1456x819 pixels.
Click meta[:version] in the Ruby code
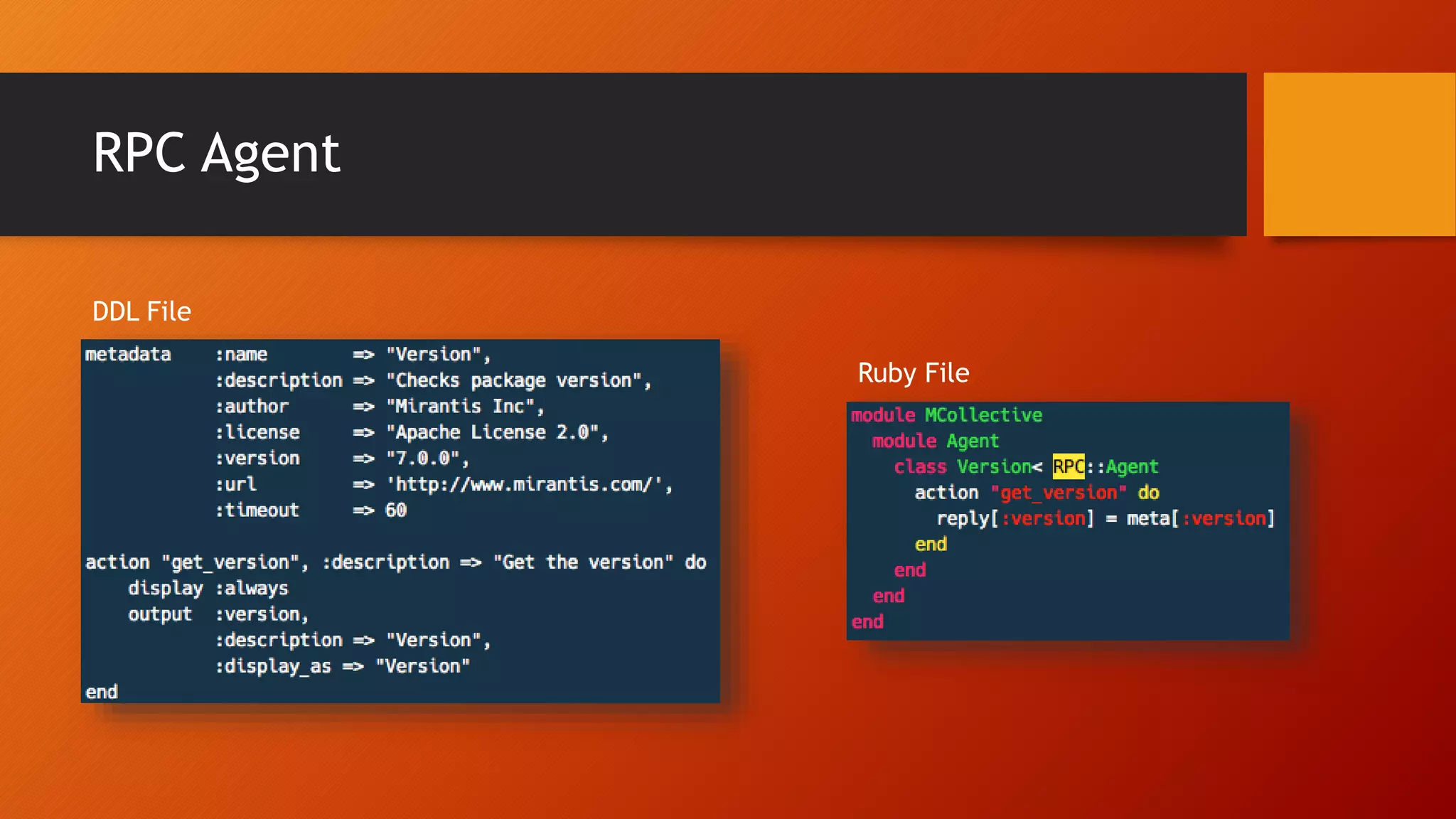pyautogui.click(x=1200, y=519)
